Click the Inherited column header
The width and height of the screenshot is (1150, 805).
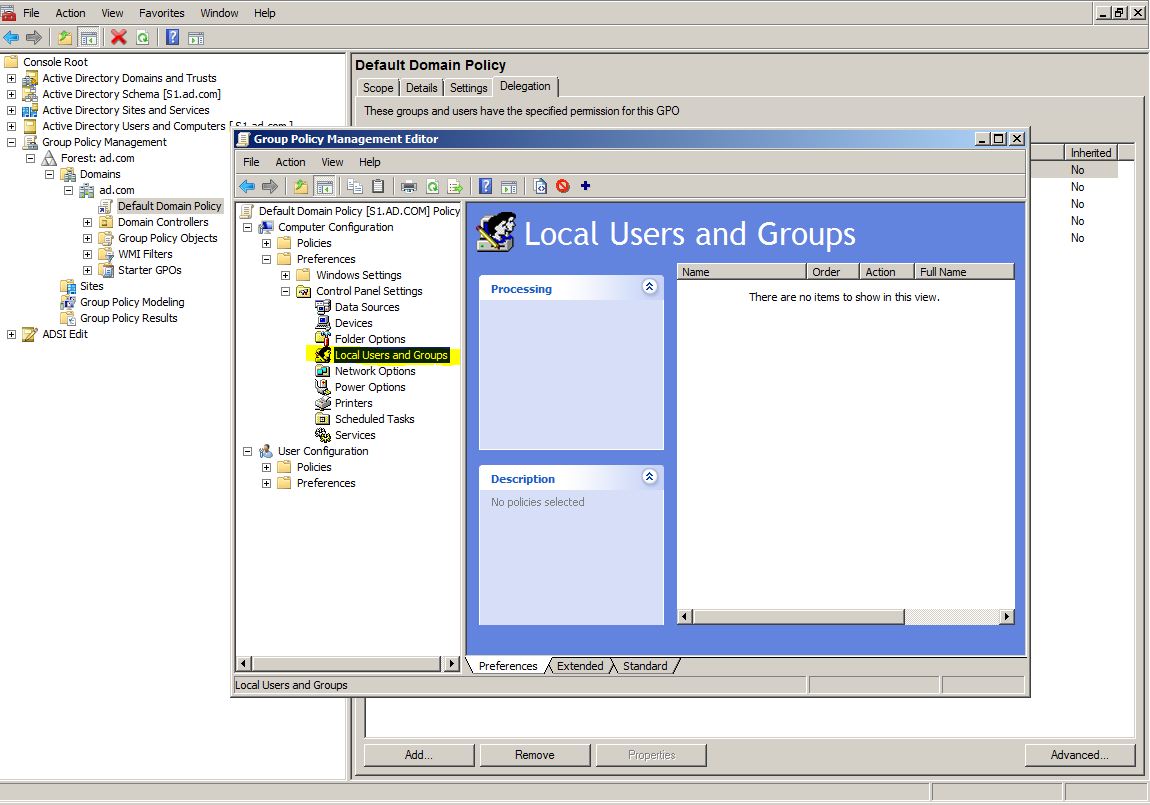click(x=1091, y=152)
